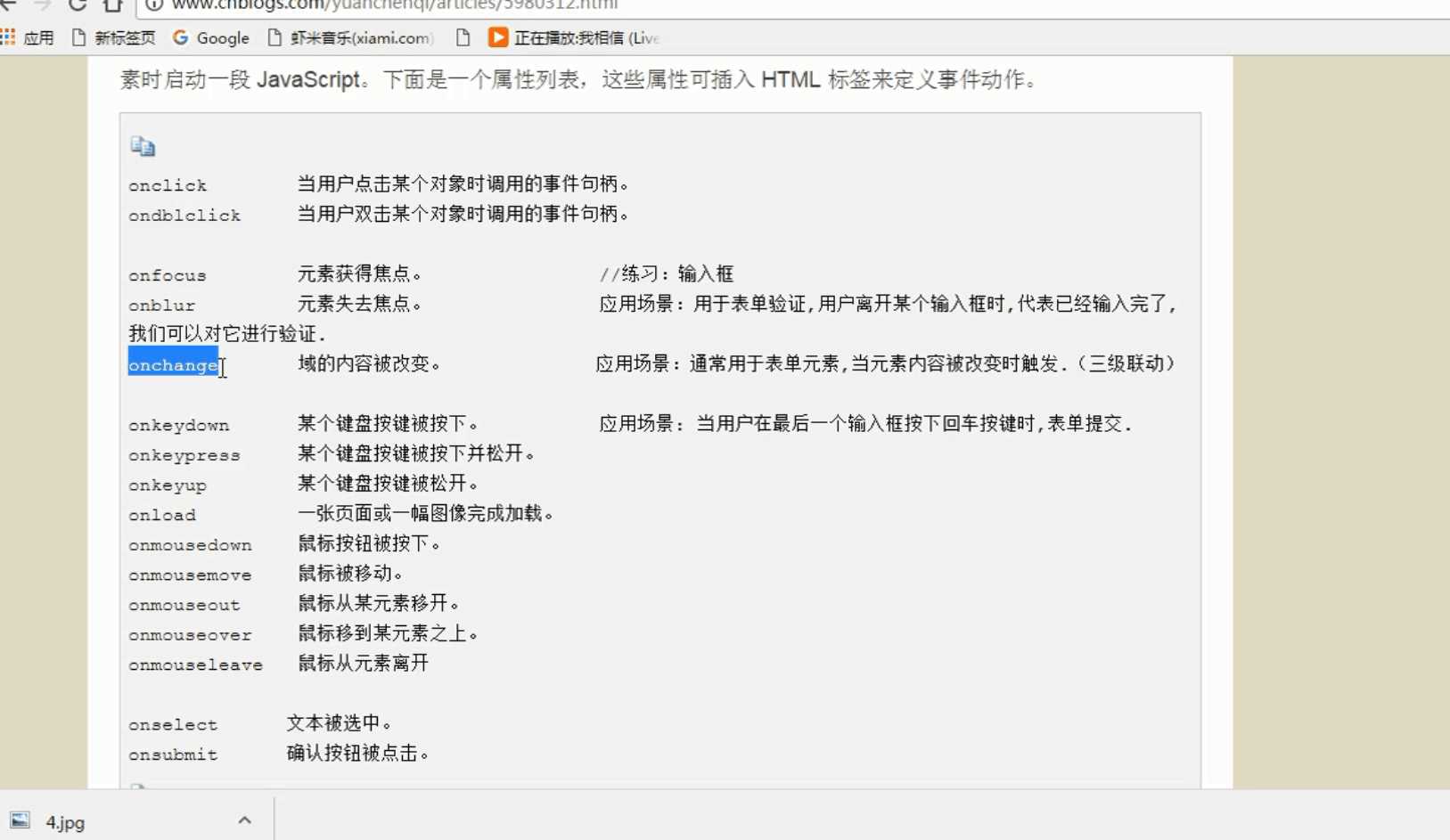Click the text "//练习：输入框"
Viewport: 1450px width, 840px height.
pos(667,273)
